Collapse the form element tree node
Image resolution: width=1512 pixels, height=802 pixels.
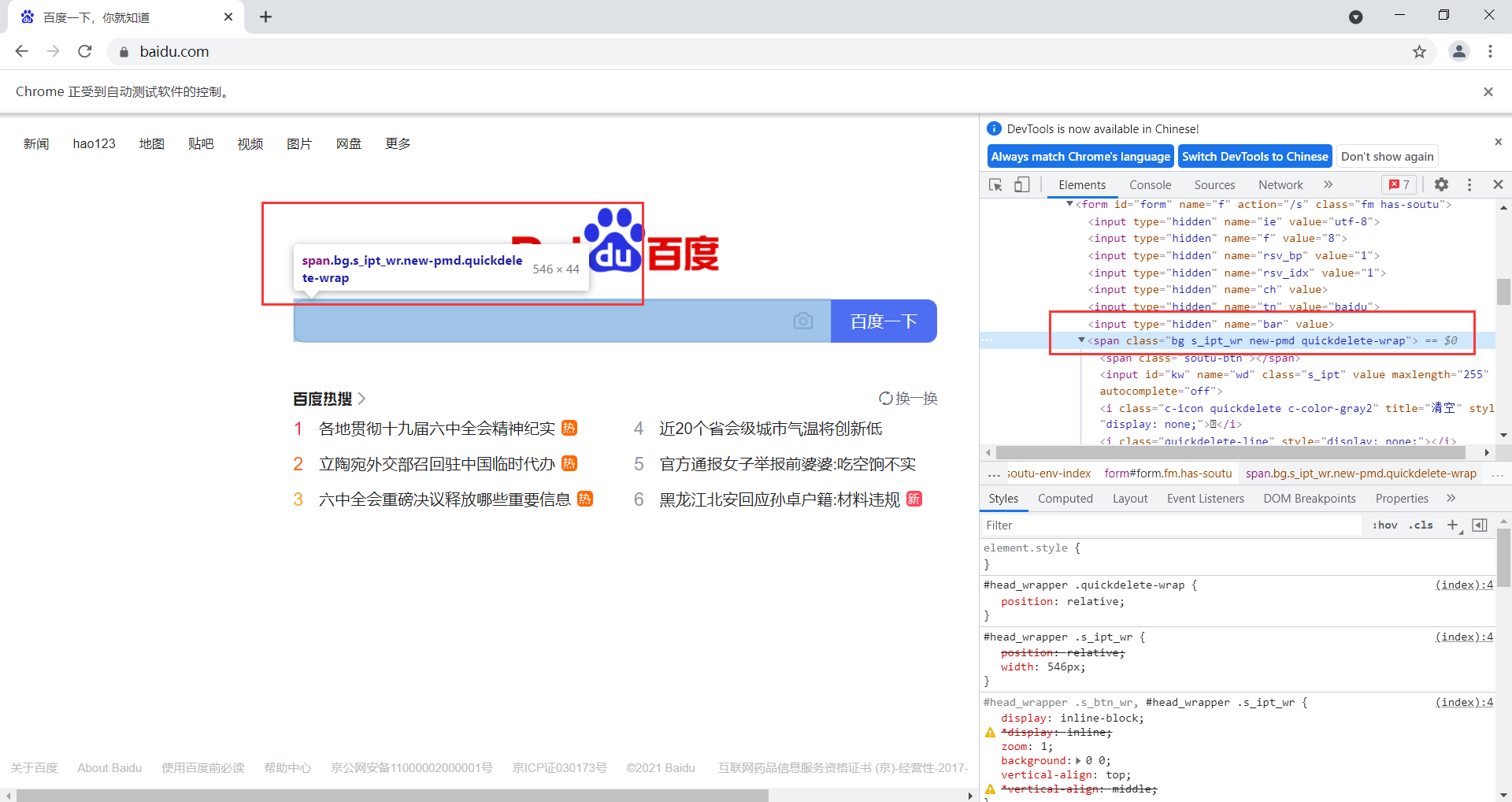[1069, 204]
